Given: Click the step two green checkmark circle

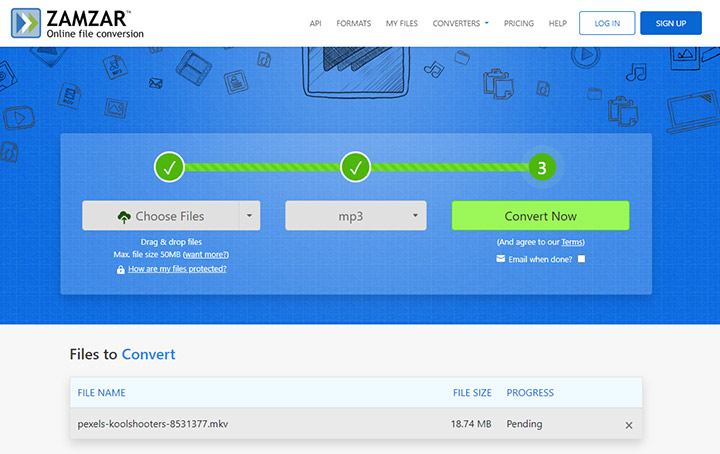Looking at the screenshot, I should click(355, 167).
